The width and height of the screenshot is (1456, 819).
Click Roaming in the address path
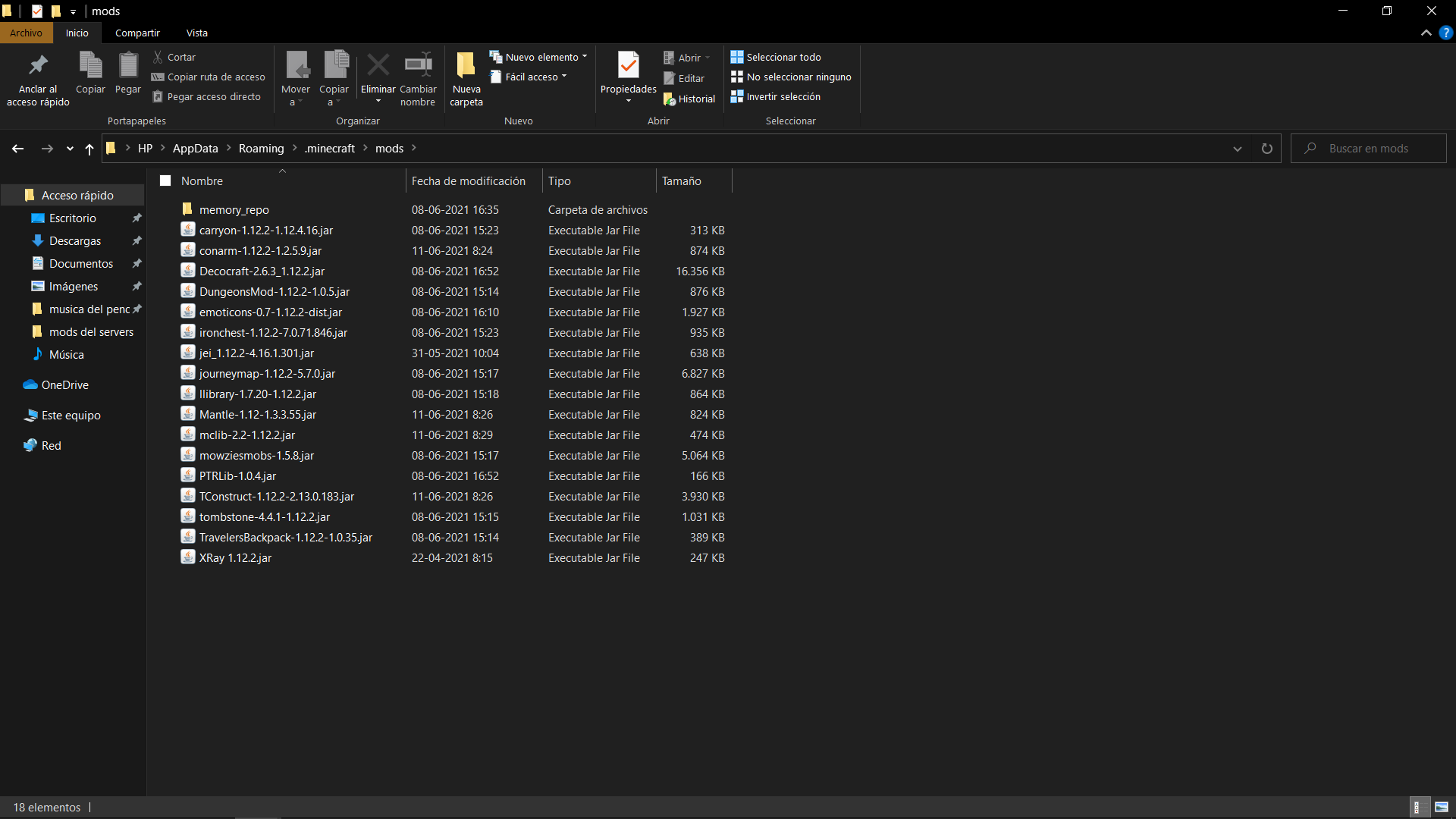pos(261,149)
